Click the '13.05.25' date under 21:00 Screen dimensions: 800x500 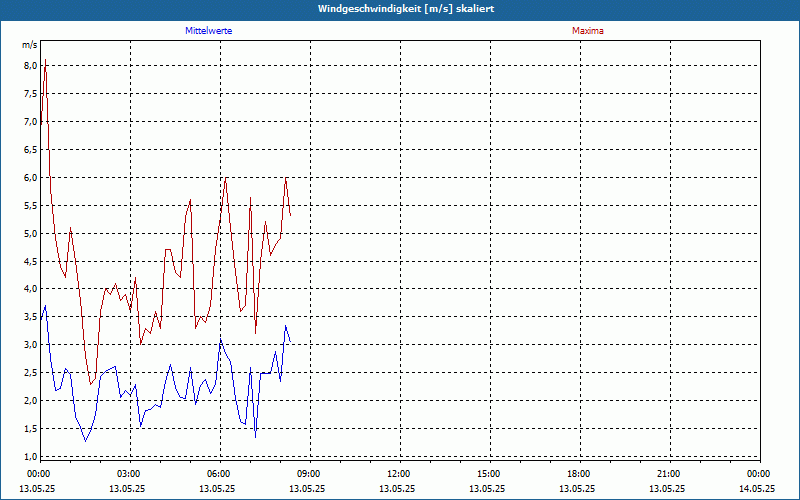click(x=667, y=489)
